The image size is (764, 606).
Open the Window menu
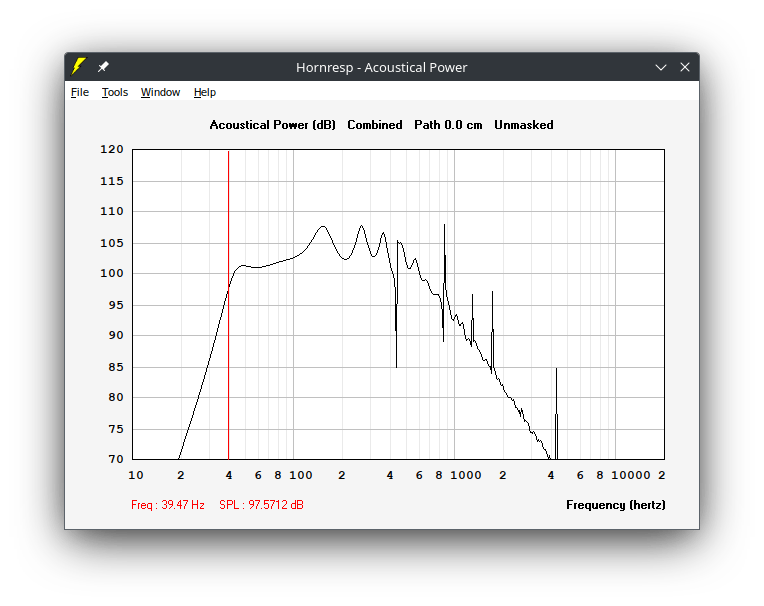(160, 92)
